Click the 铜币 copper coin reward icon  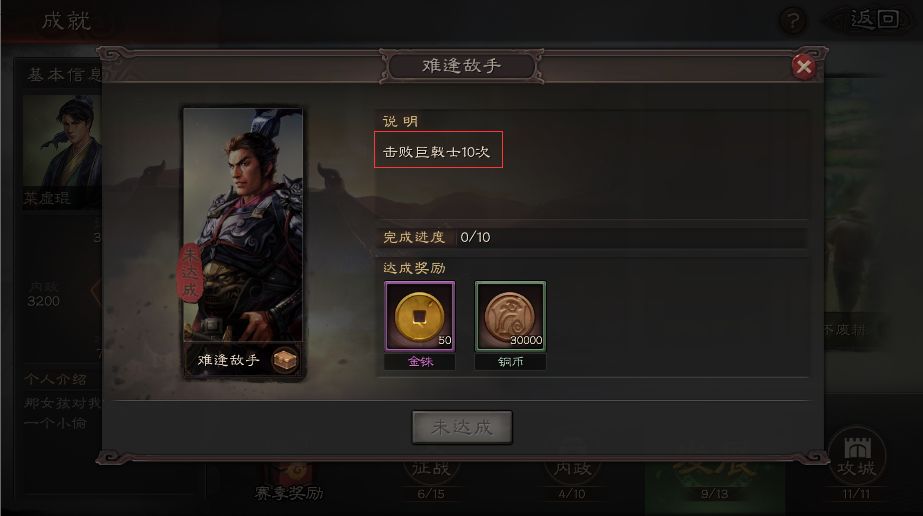click(x=510, y=316)
